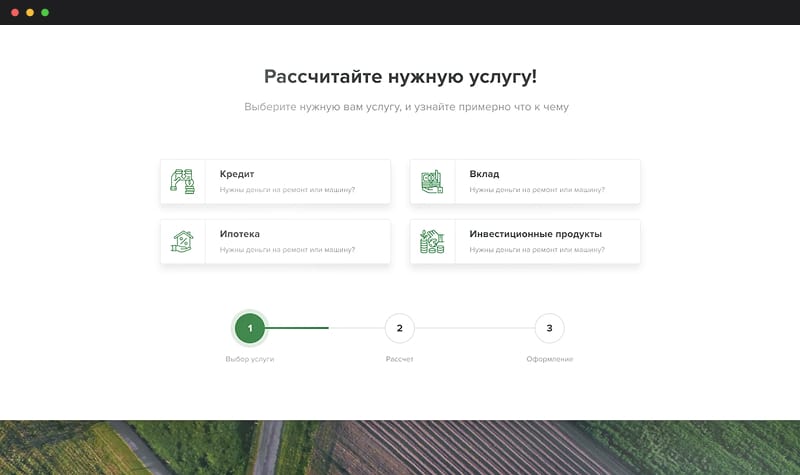Viewport: 800px width, 475px height.
Task: Select the Кредит service title
Action: click(x=237, y=174)
